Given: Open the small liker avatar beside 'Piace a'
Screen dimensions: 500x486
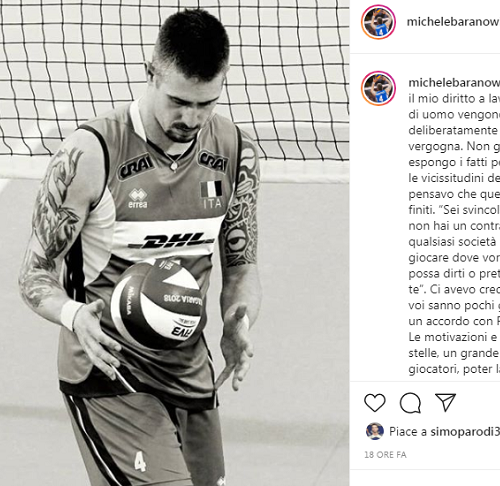Looking at the screenshot, I should point(375,431).
